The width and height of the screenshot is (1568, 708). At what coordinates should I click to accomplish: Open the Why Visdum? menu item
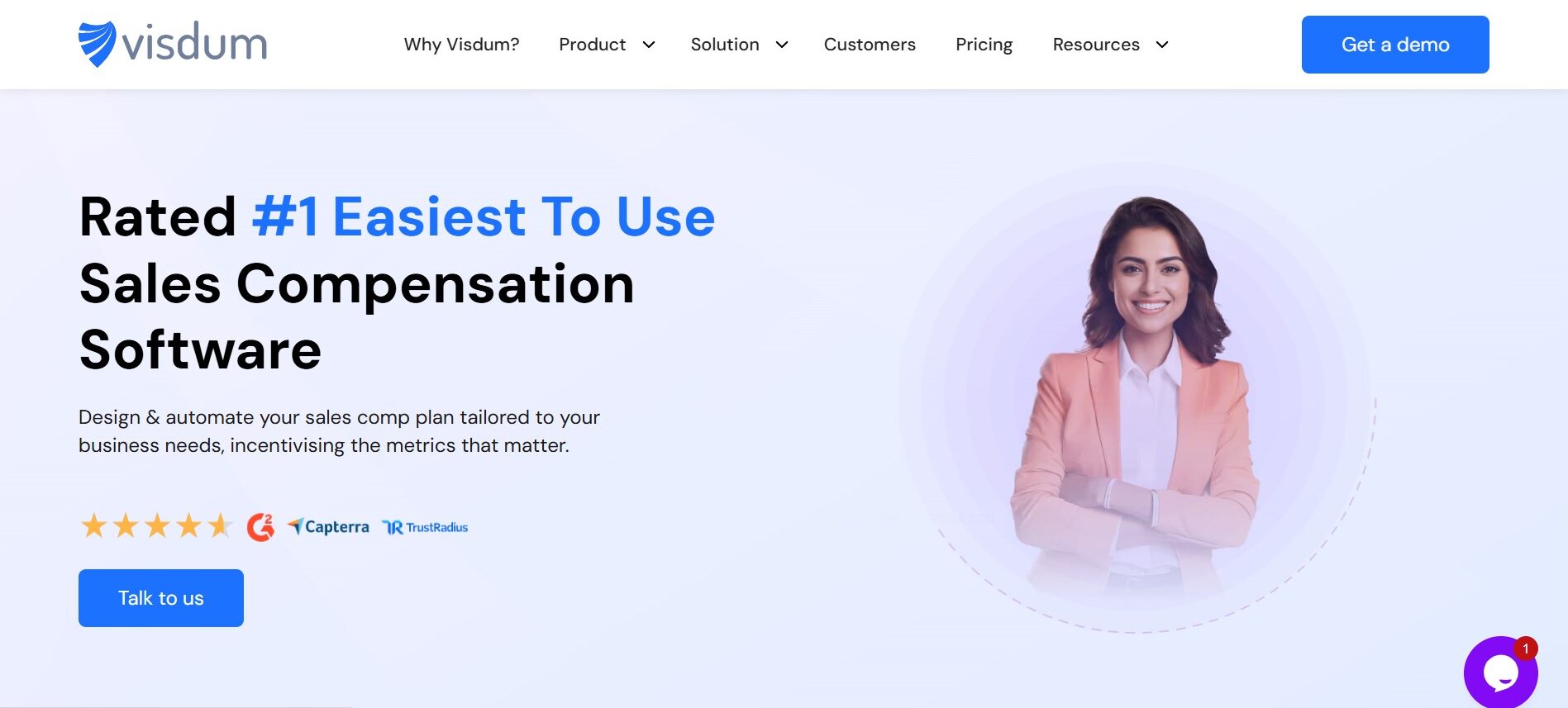coord(461,45)
